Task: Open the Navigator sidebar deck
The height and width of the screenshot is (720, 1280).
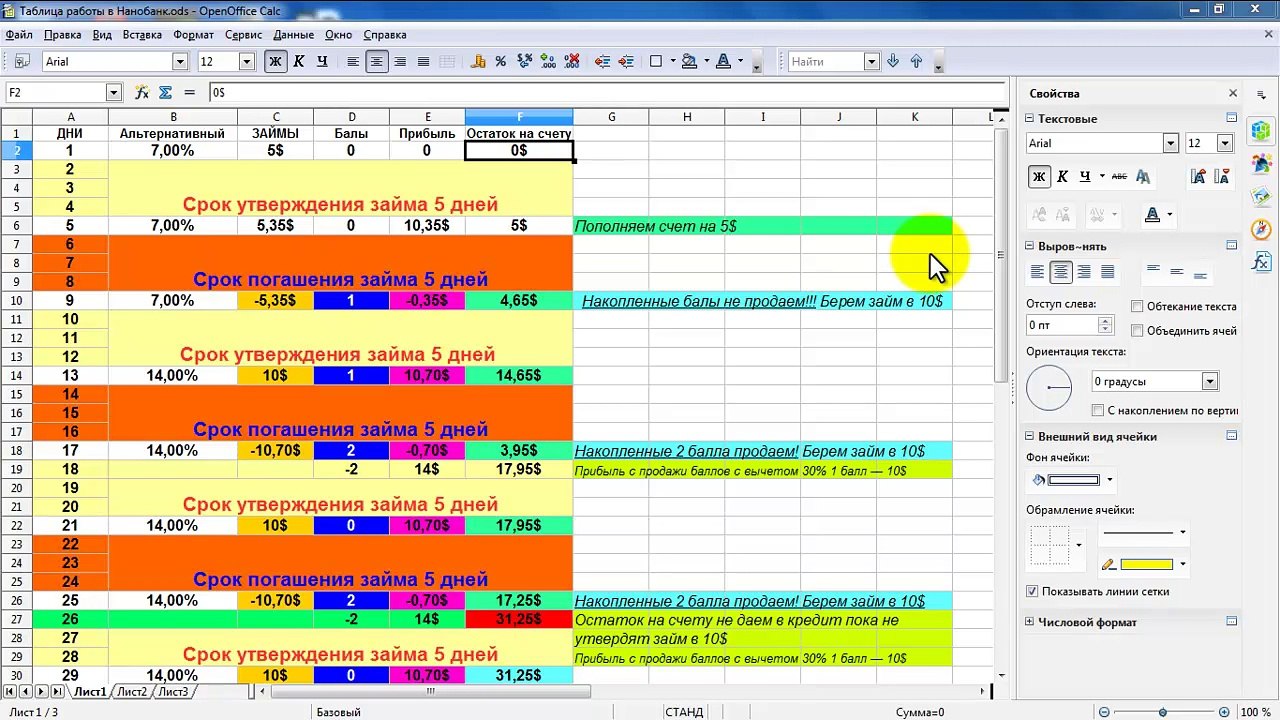Action: 1262,229
